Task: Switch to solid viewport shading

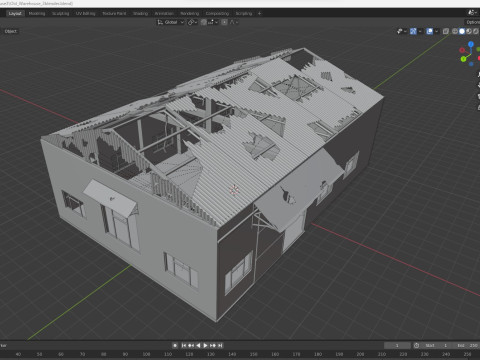Action: pos(462,31)
